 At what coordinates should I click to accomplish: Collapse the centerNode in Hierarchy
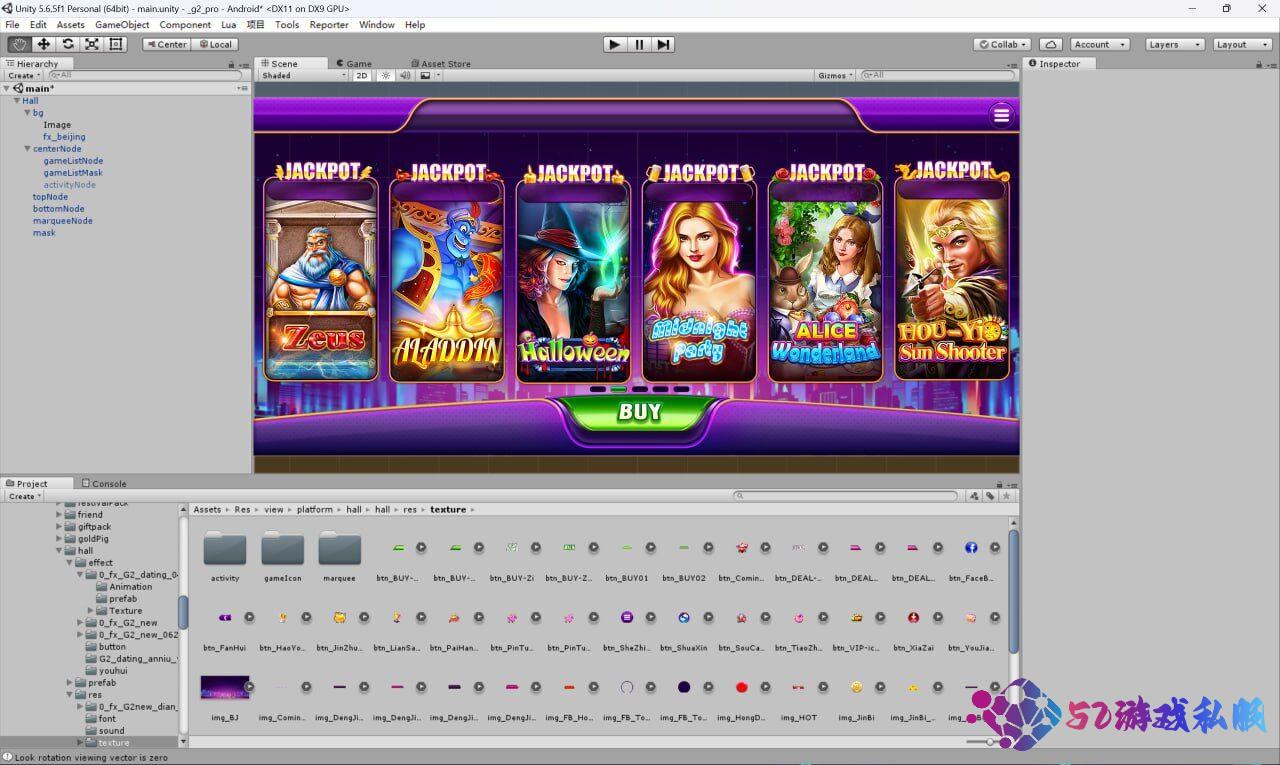[x=27, y=149]
